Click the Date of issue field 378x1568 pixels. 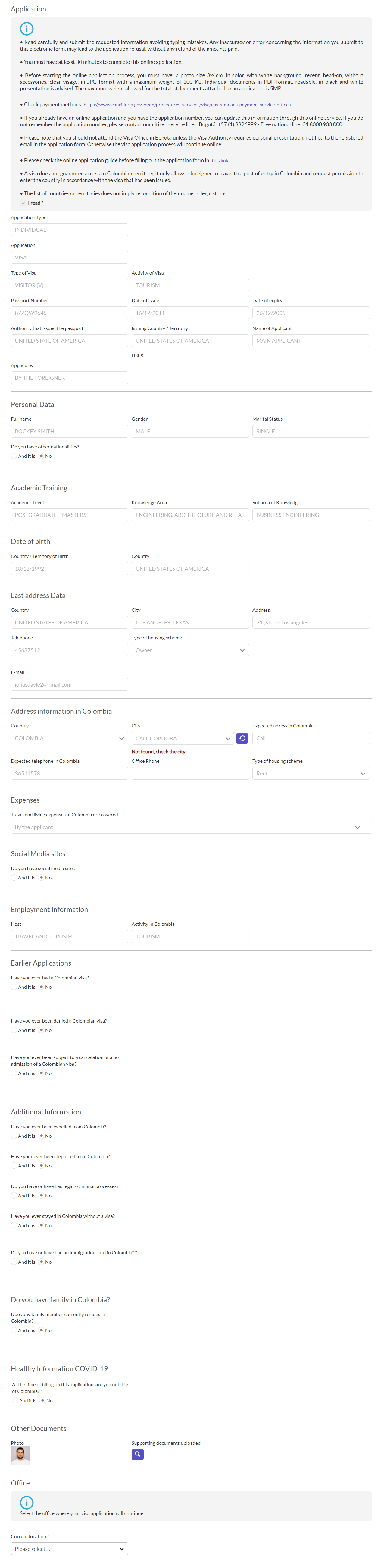(x=190, y=313)
